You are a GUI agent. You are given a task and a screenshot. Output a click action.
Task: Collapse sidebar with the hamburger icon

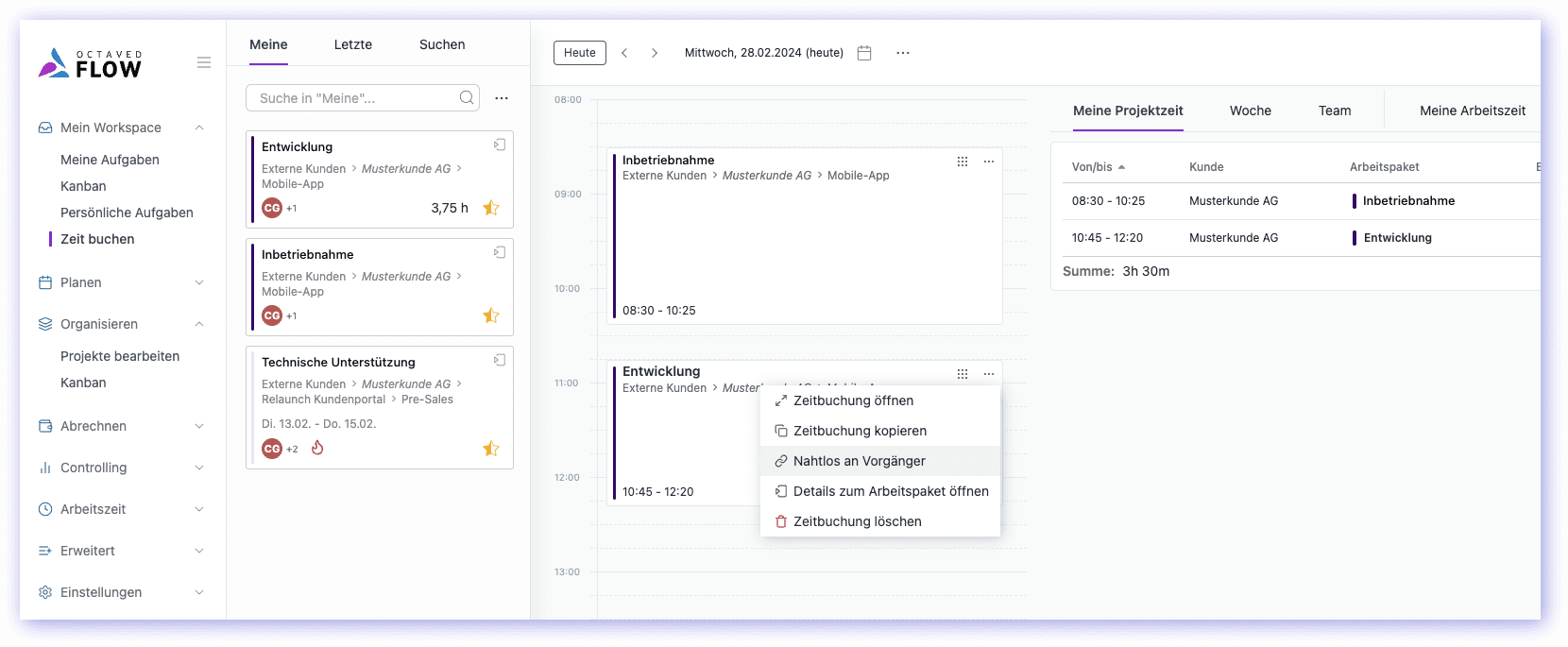point(203,62)
